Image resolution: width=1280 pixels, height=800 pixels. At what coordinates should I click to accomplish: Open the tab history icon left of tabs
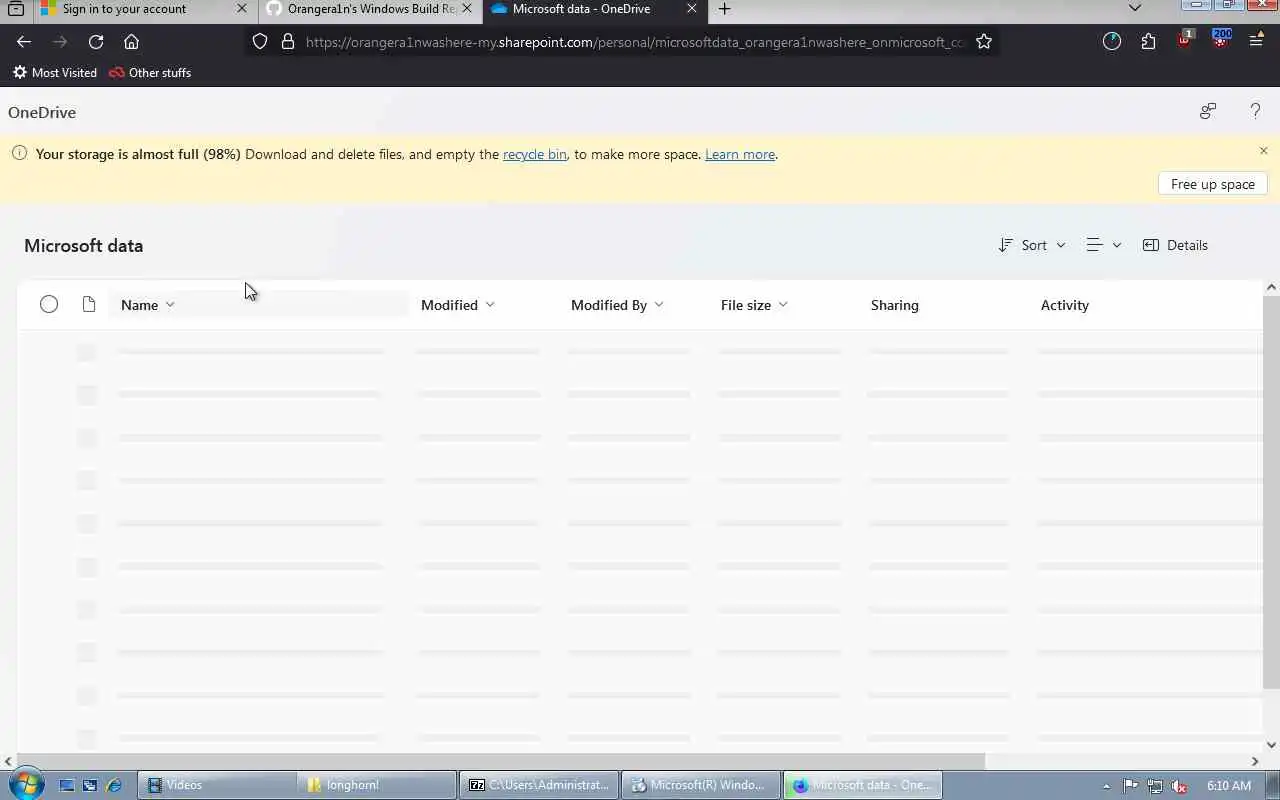[16, 9]
